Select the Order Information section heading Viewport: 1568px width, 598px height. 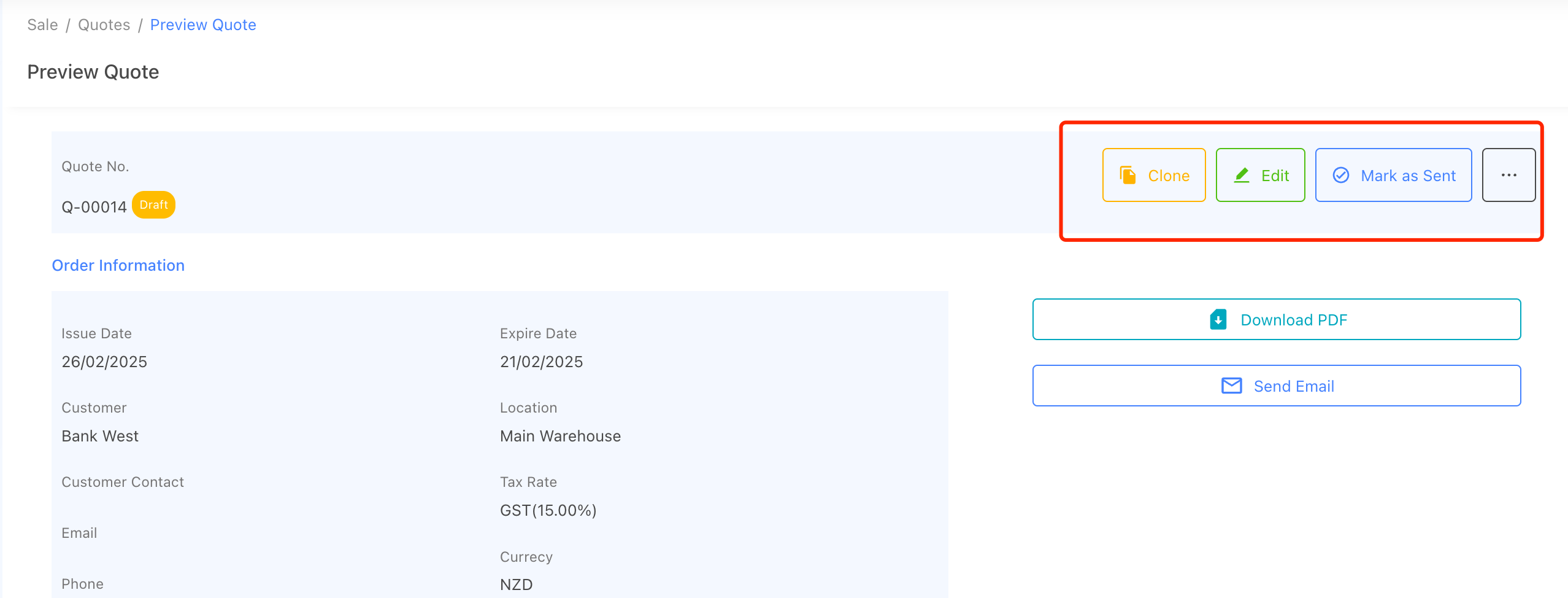118,265
